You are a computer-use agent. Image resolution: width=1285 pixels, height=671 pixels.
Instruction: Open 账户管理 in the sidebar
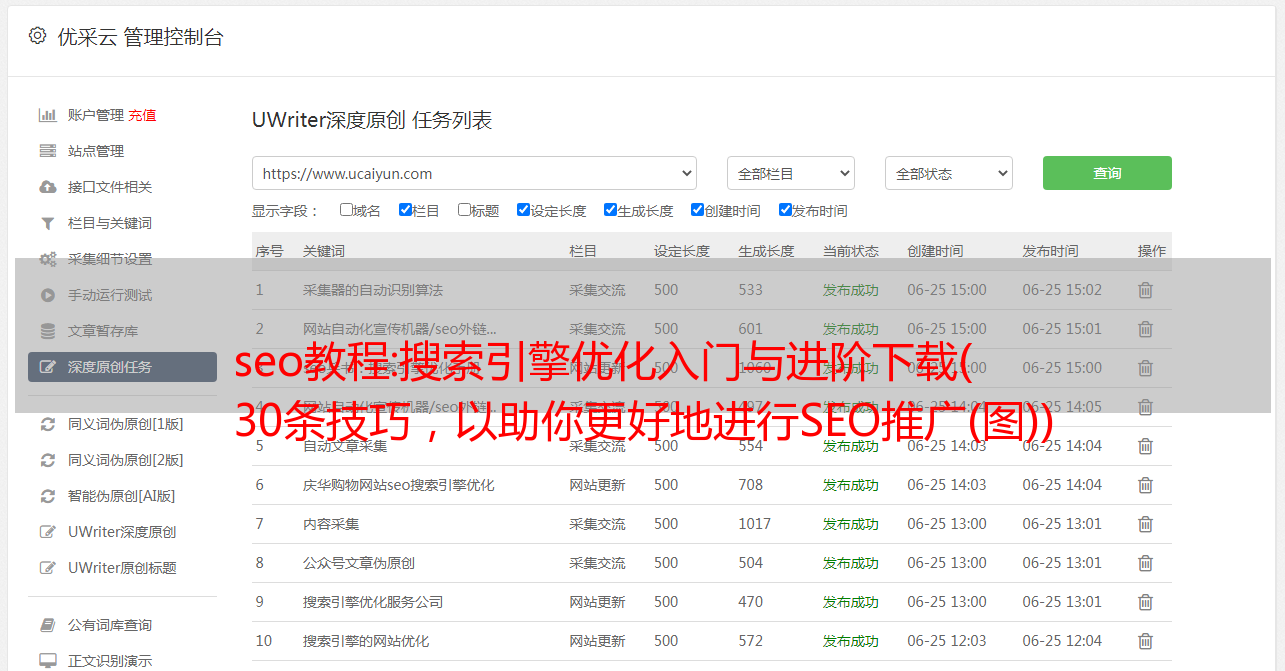(x=96, y=115)
